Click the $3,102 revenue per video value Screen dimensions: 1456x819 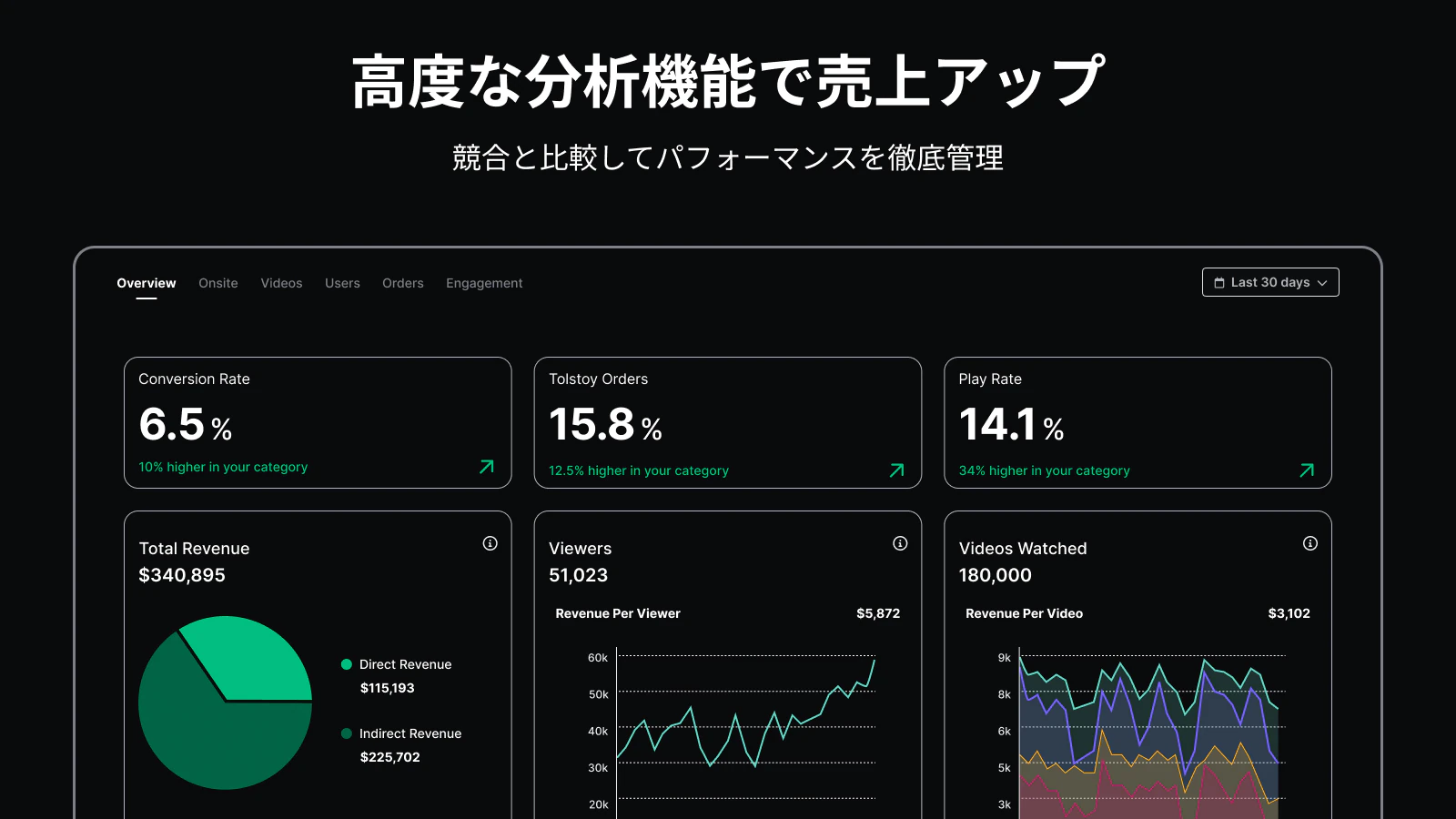pos(1289,613)
